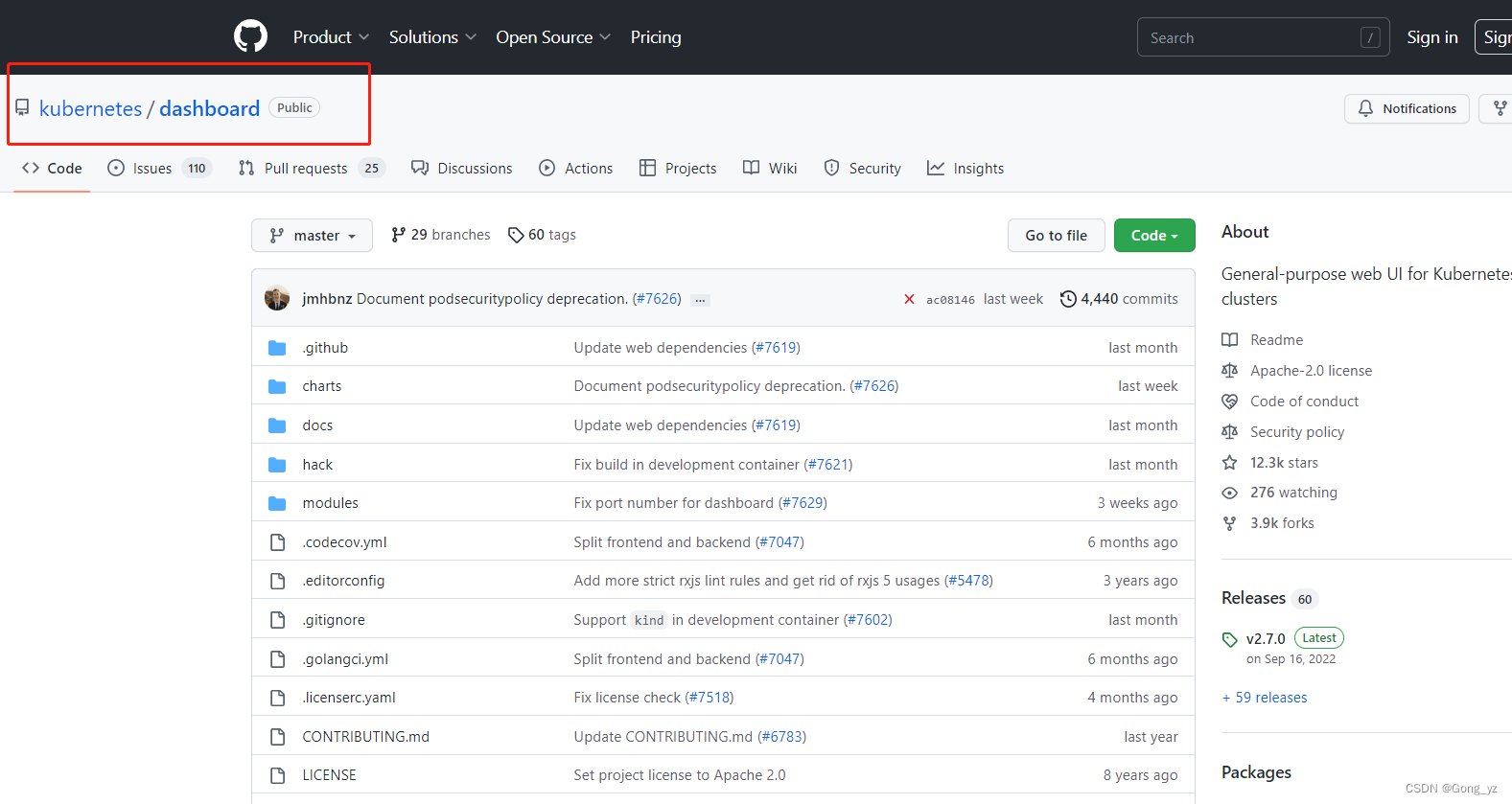Open the green Code dropdown button

pos(1154,235)
